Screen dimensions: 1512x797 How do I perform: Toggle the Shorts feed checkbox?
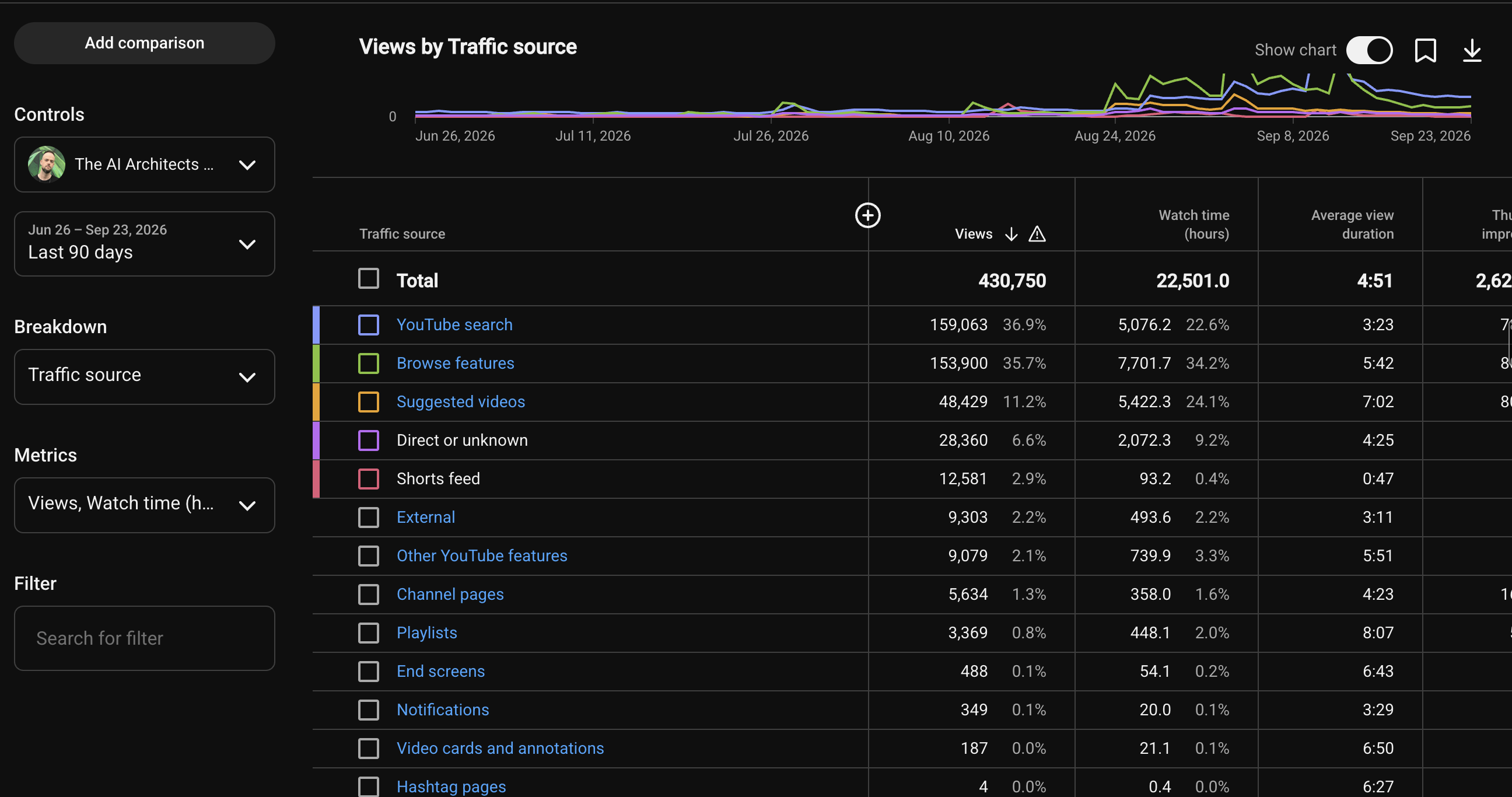[369, 479]
